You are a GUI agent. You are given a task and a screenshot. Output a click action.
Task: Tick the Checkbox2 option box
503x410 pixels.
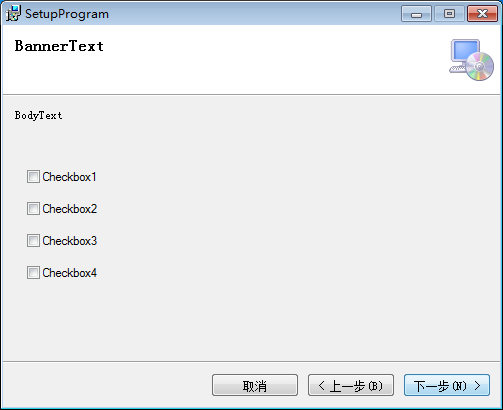tap(33, 209)
